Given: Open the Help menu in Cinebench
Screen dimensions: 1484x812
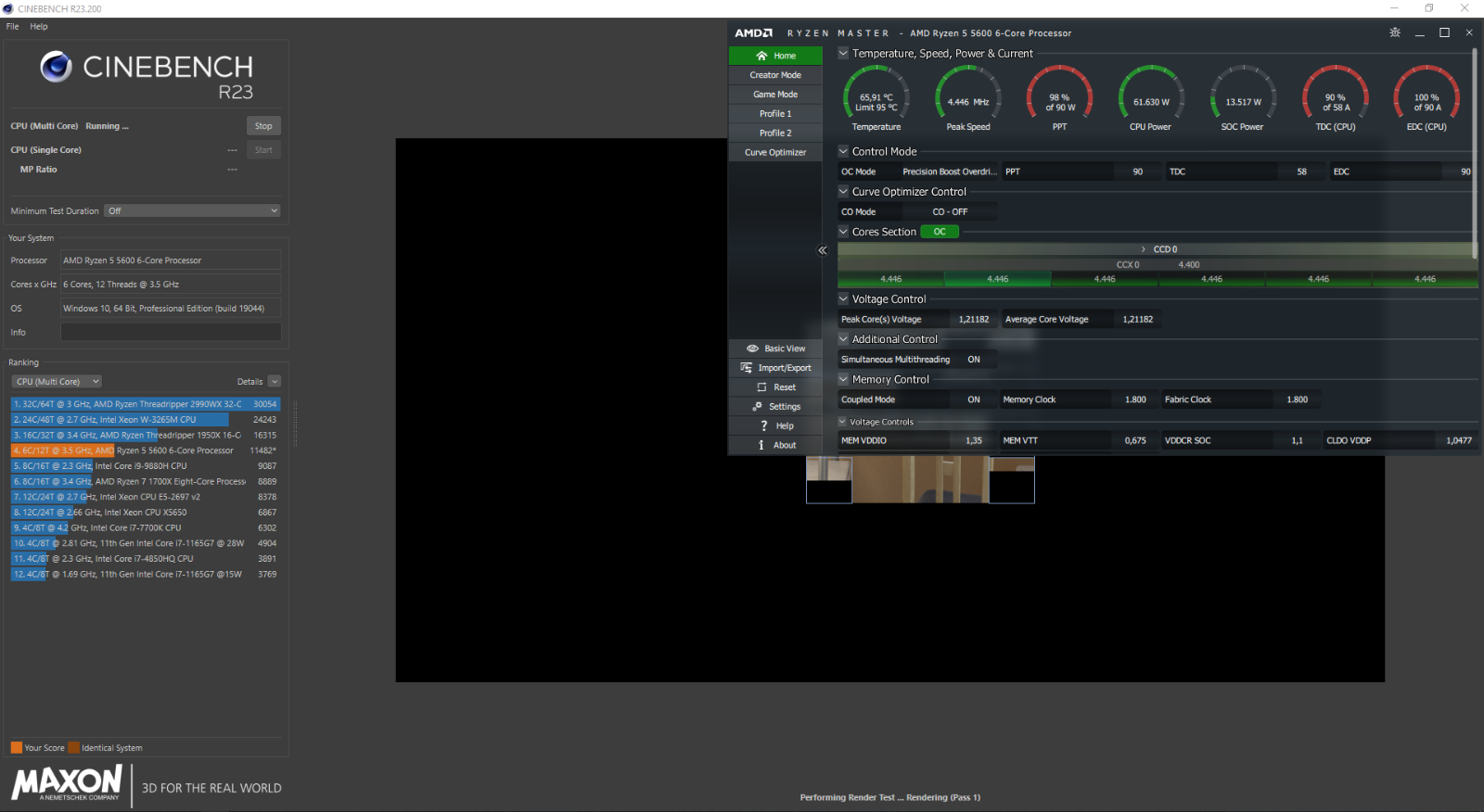Looking at the screenshot, I should (x=39, y=26).
